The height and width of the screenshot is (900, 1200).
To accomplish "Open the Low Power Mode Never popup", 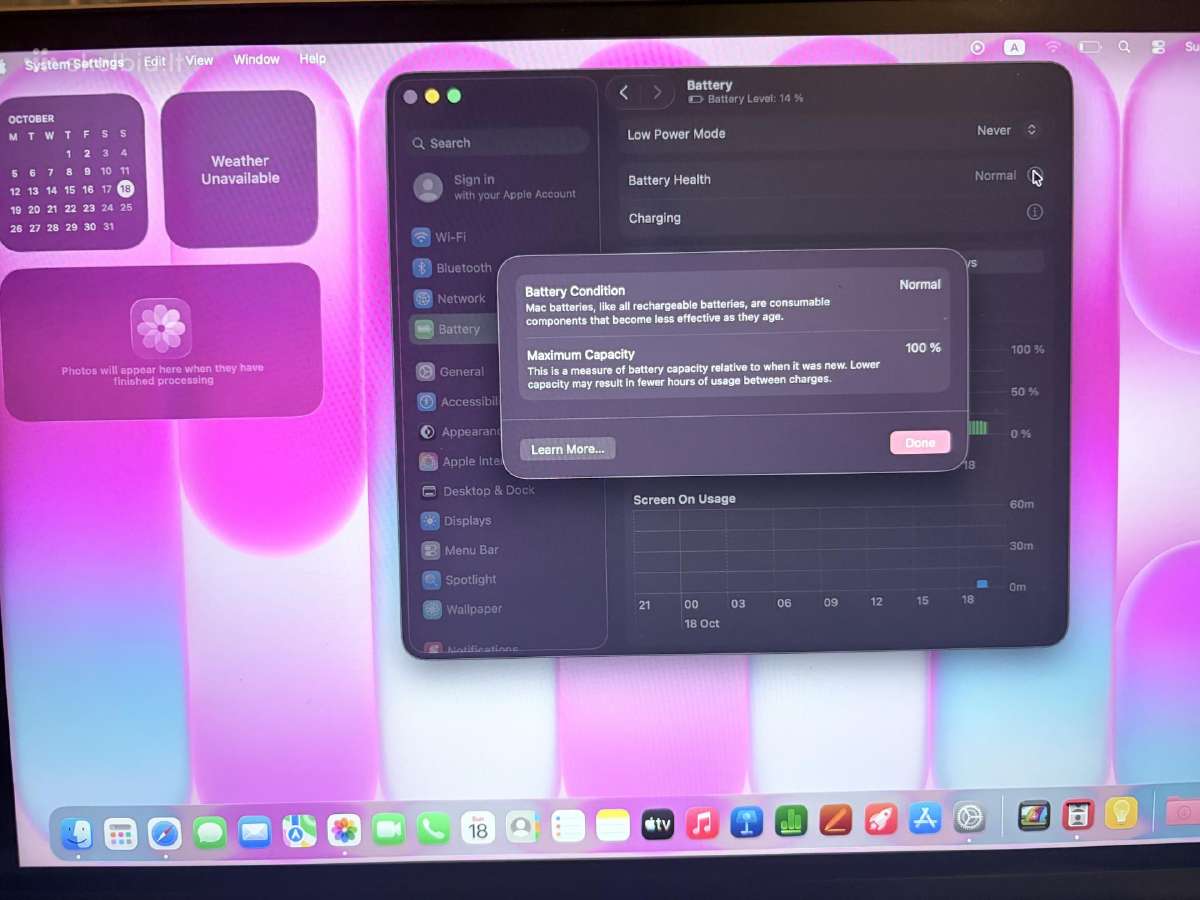I will (1007, 130).
